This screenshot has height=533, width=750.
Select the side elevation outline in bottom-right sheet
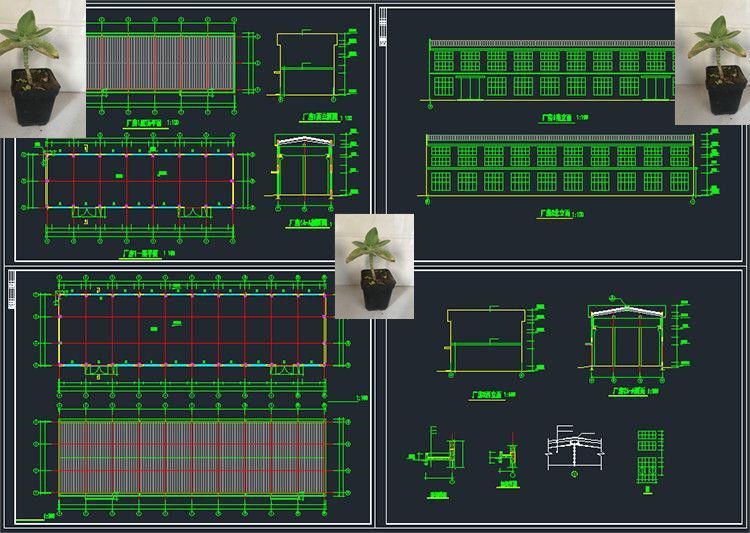[486, 341]
